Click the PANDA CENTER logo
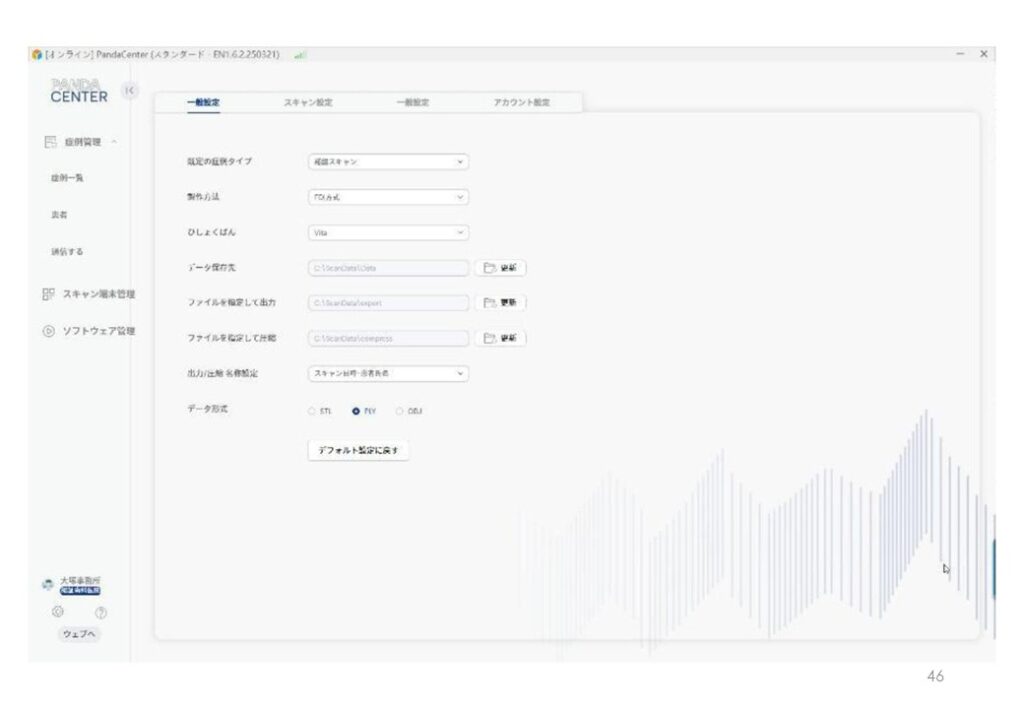Viewport: 1024px width, 709px height. click(78, 91)
